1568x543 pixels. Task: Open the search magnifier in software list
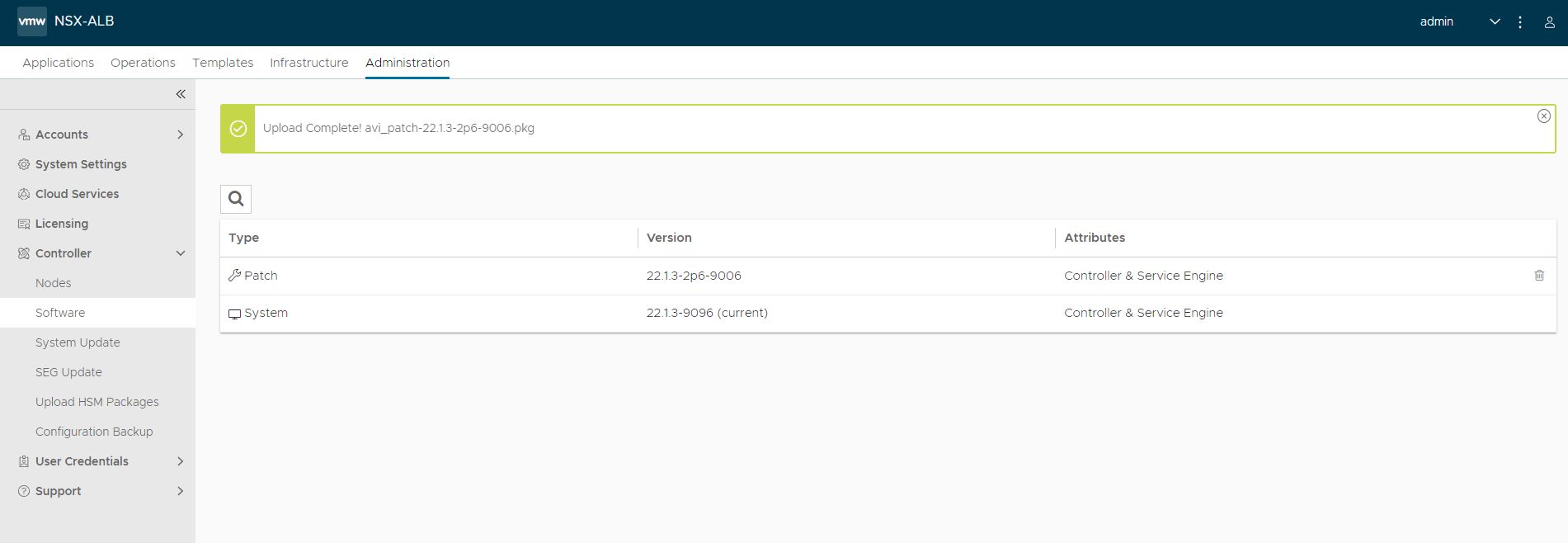coord(236,199)
